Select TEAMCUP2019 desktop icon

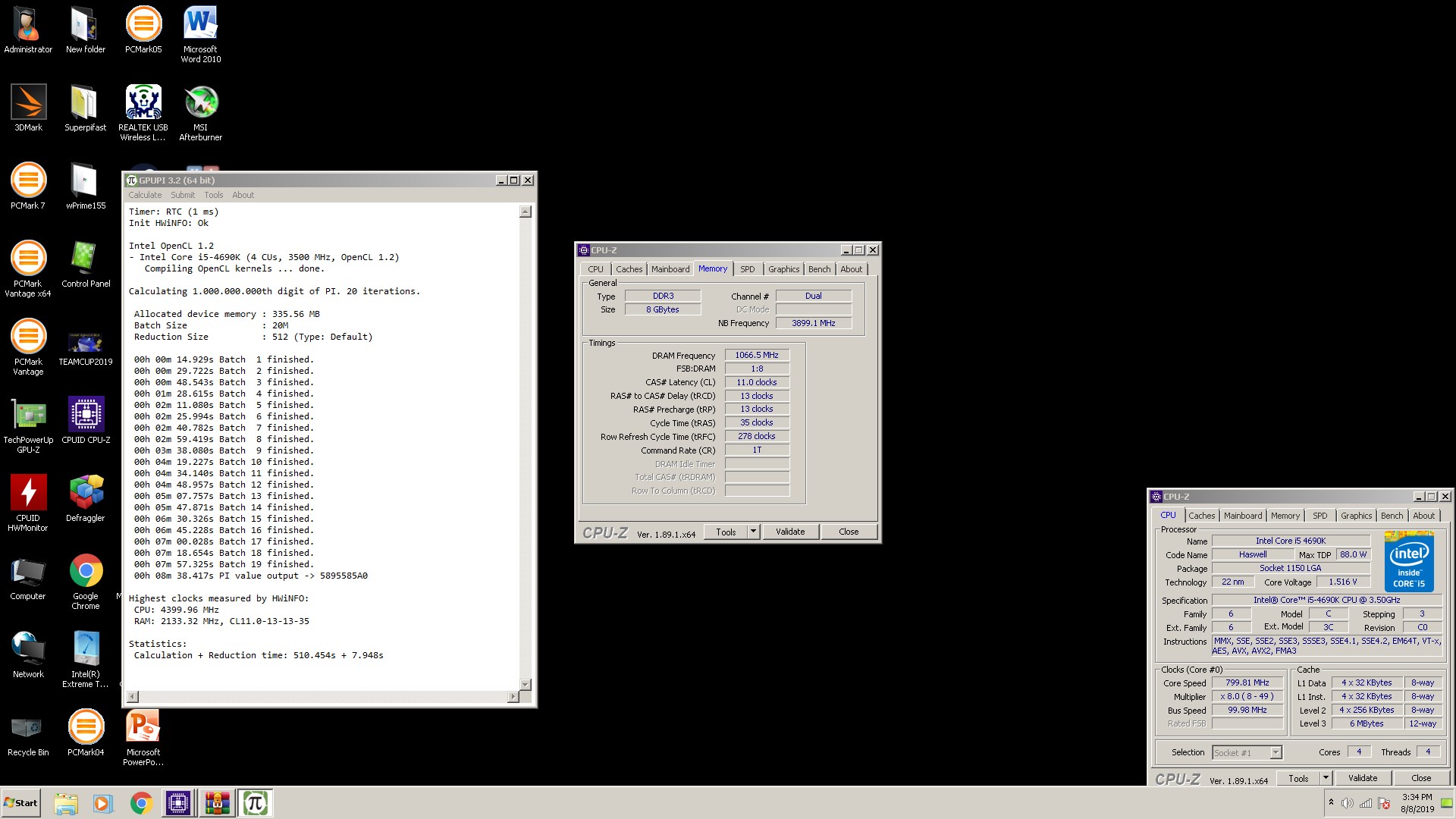coord(85,347)
